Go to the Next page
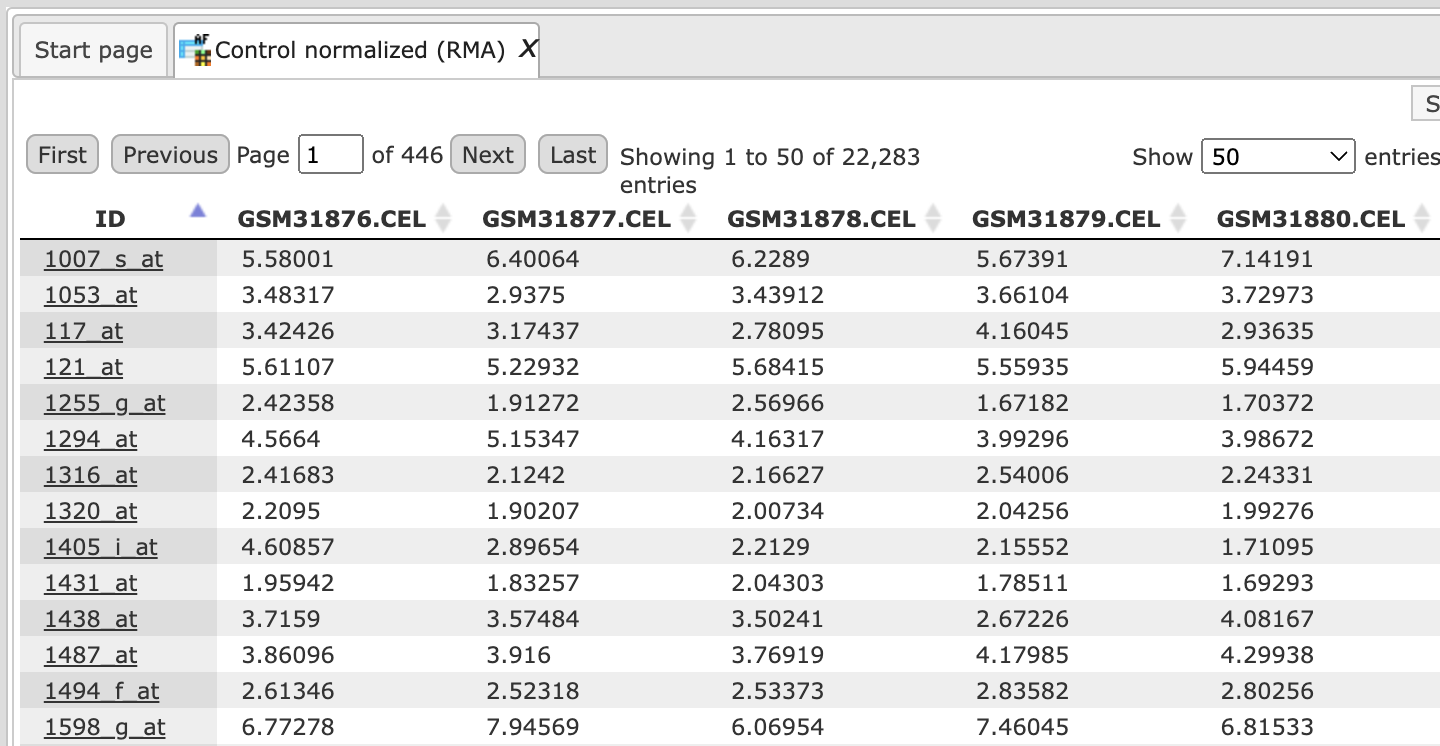The height and width of the screenshot is (746, 1440). pos(488,155)
